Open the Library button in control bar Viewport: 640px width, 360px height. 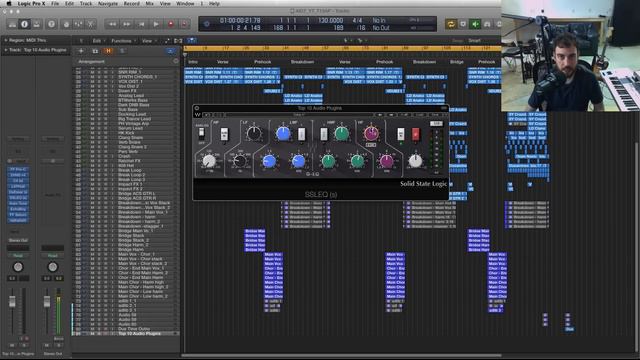pos(12,24)
